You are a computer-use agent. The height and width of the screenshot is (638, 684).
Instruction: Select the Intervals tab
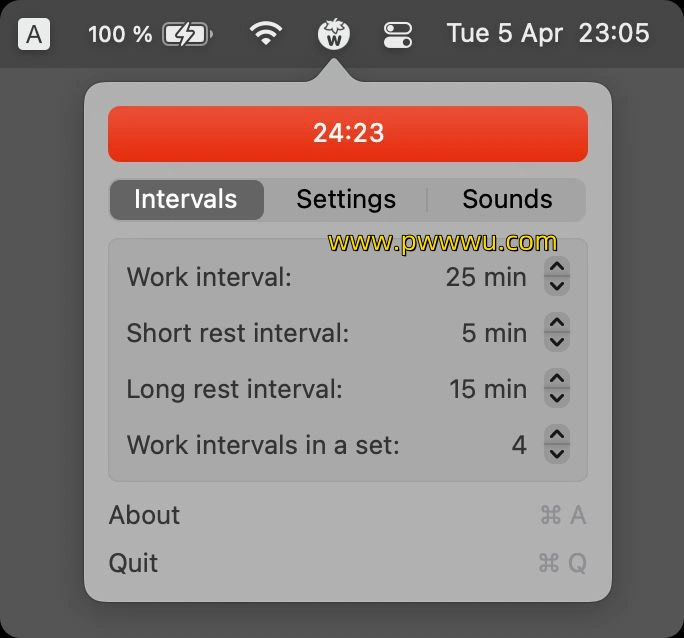187,200
